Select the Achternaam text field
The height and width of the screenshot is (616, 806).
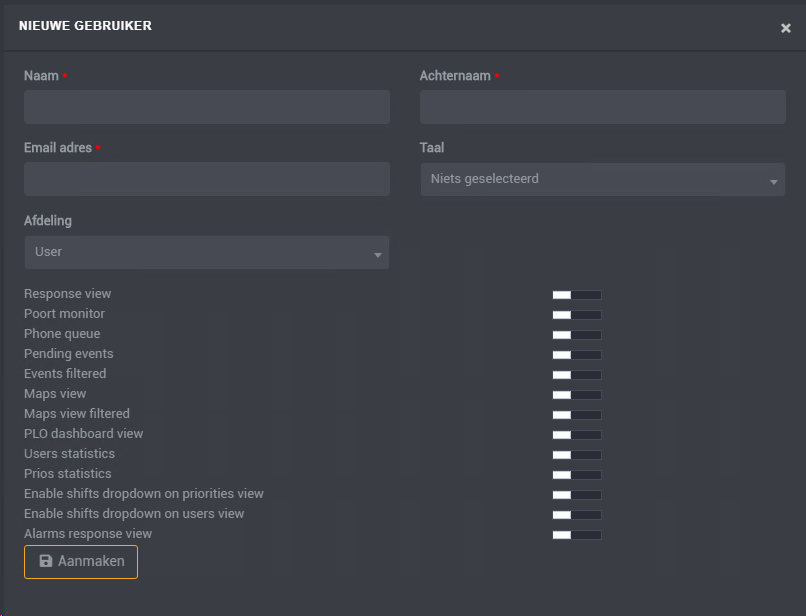(602, 107)
